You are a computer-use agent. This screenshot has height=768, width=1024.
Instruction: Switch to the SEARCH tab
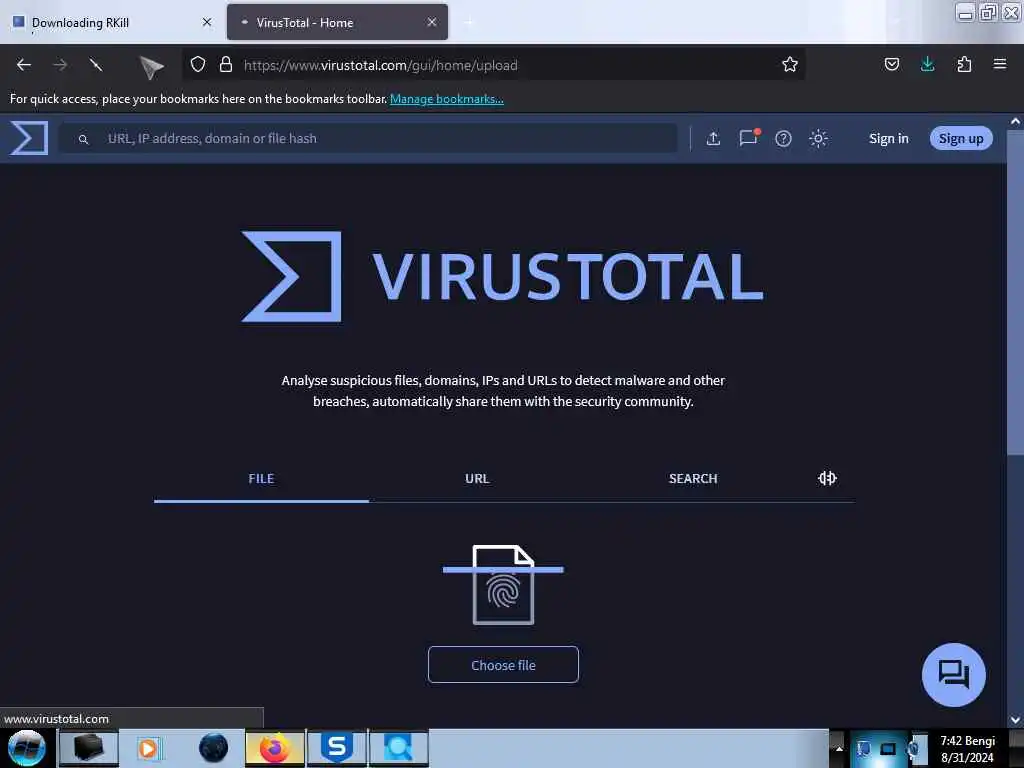pos(693,479)
